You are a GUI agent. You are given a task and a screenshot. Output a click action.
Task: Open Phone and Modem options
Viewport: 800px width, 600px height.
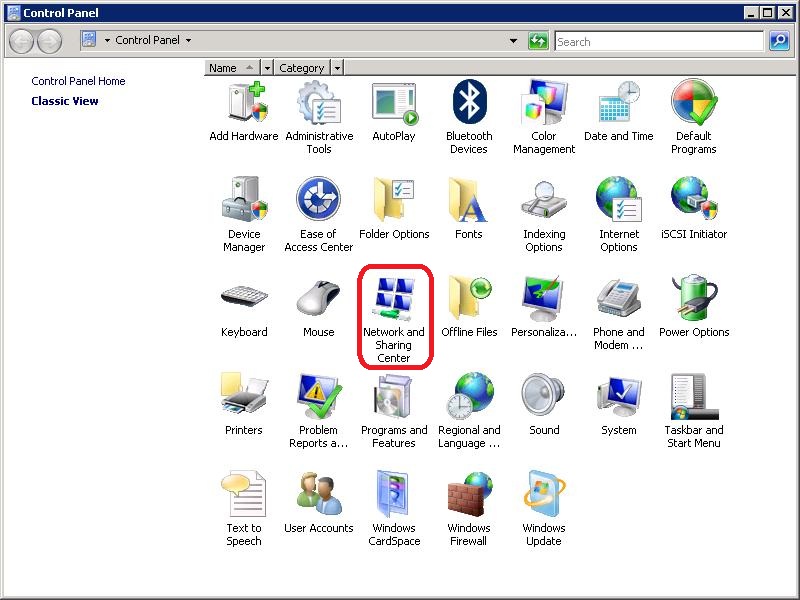point(619,313)
